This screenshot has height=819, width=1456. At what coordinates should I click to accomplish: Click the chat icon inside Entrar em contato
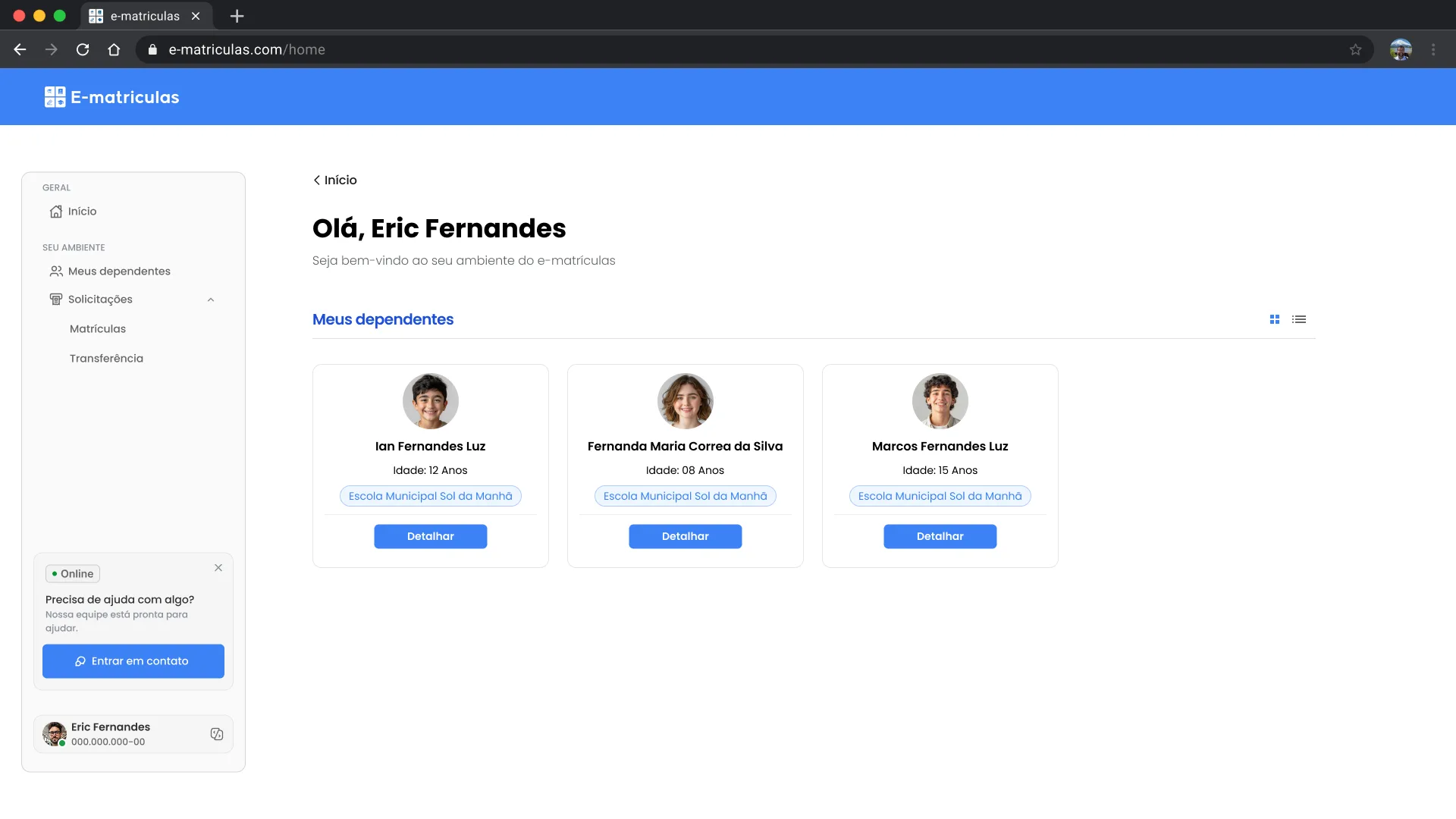click(80, 661)
